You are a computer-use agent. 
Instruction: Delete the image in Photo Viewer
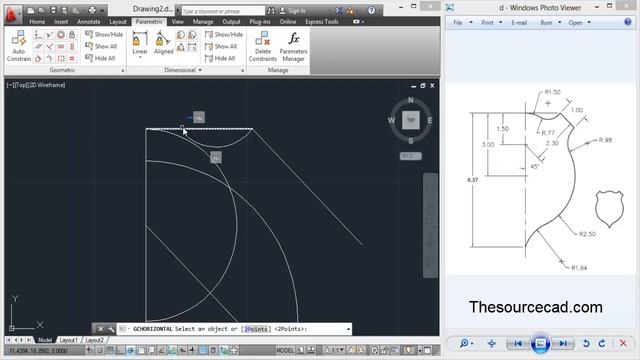point(623,344)
